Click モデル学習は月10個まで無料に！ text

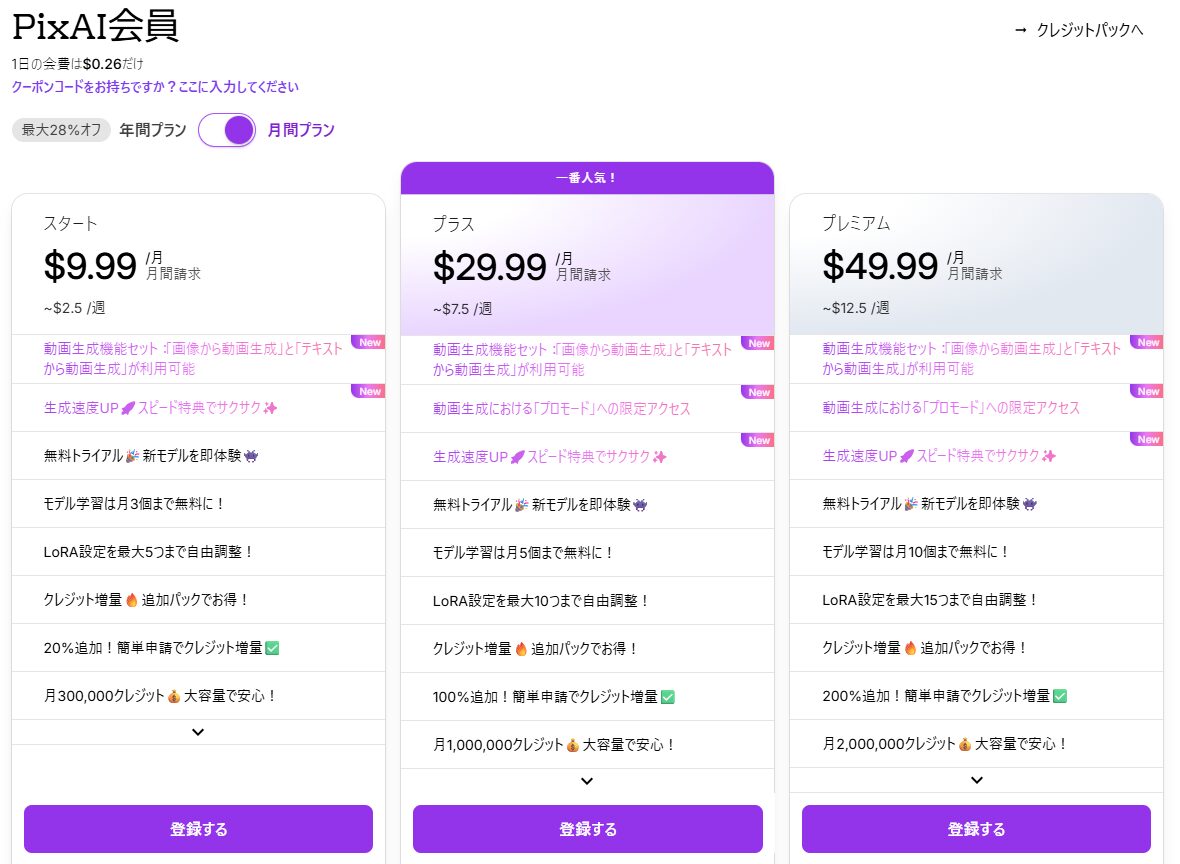click(917, 552)
